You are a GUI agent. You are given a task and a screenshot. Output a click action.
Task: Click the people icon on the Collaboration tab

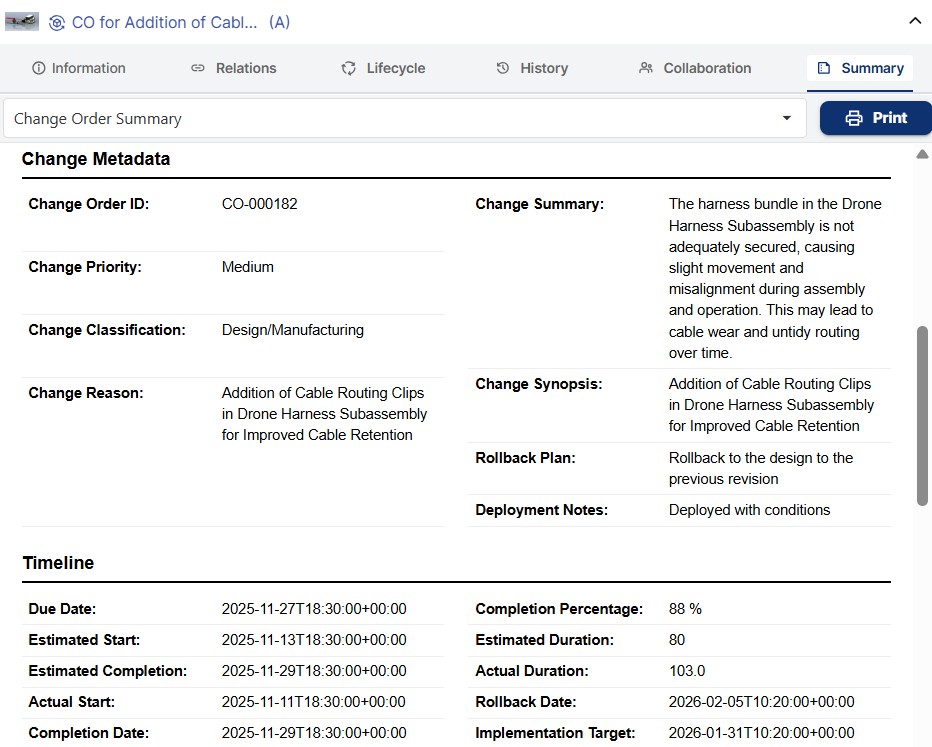[x=646, y=68]
